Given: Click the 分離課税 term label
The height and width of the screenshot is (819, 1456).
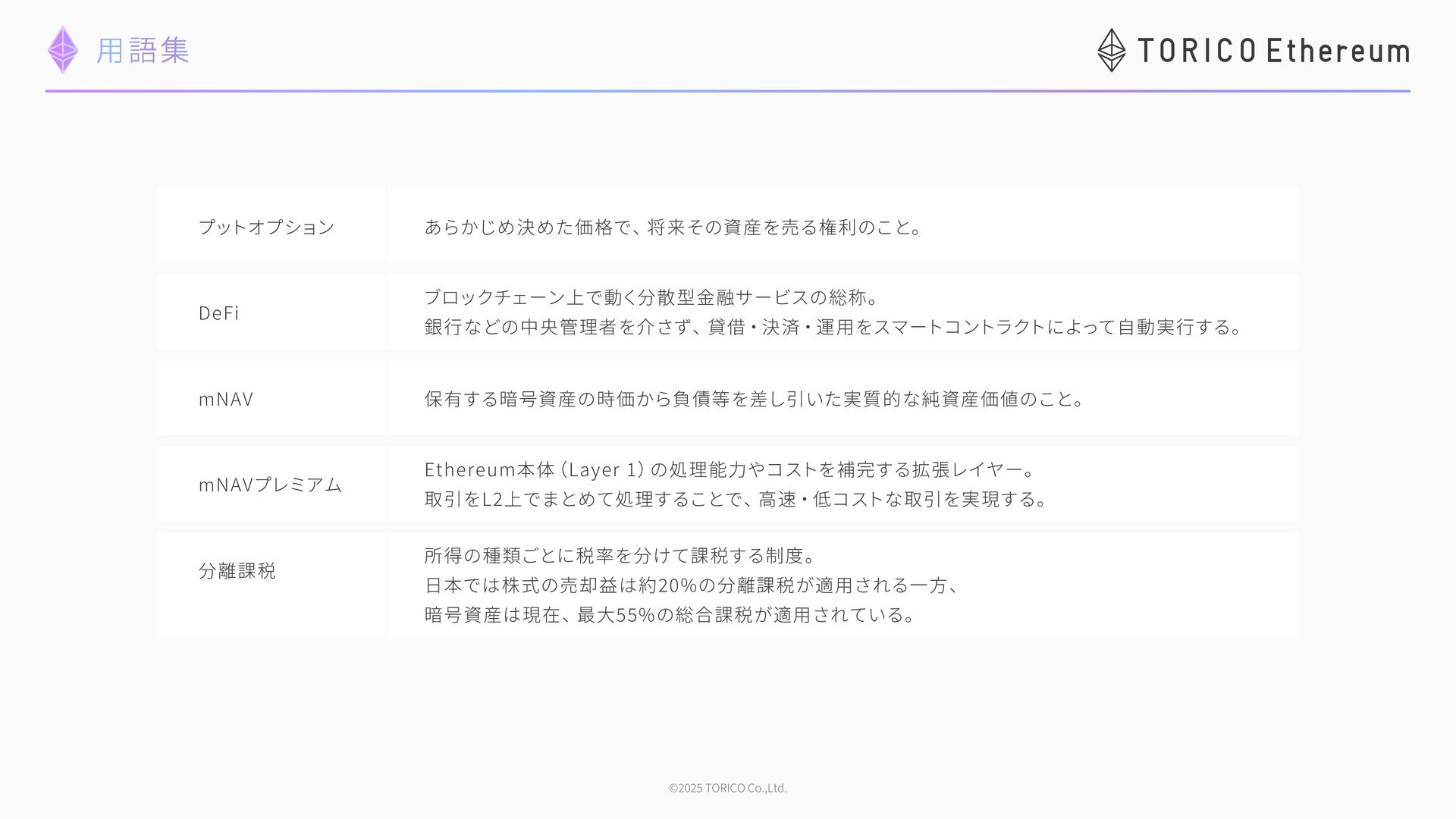Looking at the screenshot, I should coord(237,570).
